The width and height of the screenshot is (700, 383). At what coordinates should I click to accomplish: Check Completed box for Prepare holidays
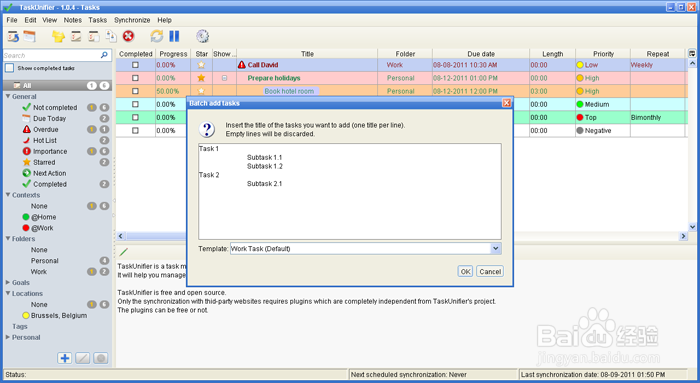pos(135,78)
